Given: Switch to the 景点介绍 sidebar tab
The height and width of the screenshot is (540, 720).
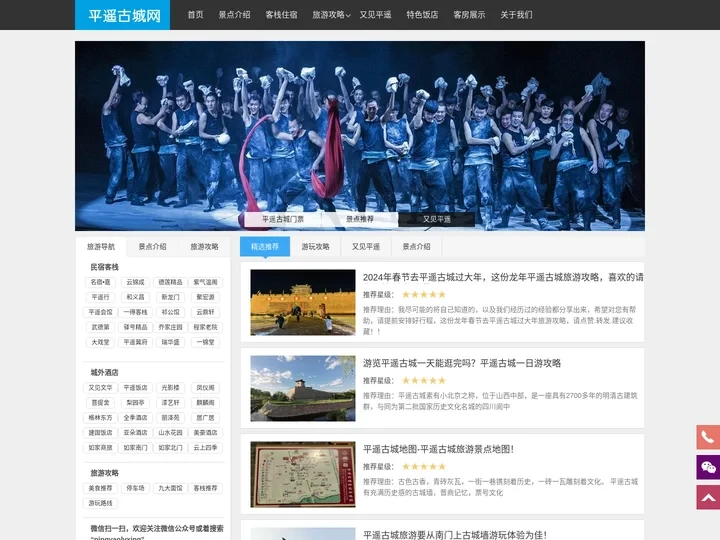Looking at the screenshot, I should point(152,247).
